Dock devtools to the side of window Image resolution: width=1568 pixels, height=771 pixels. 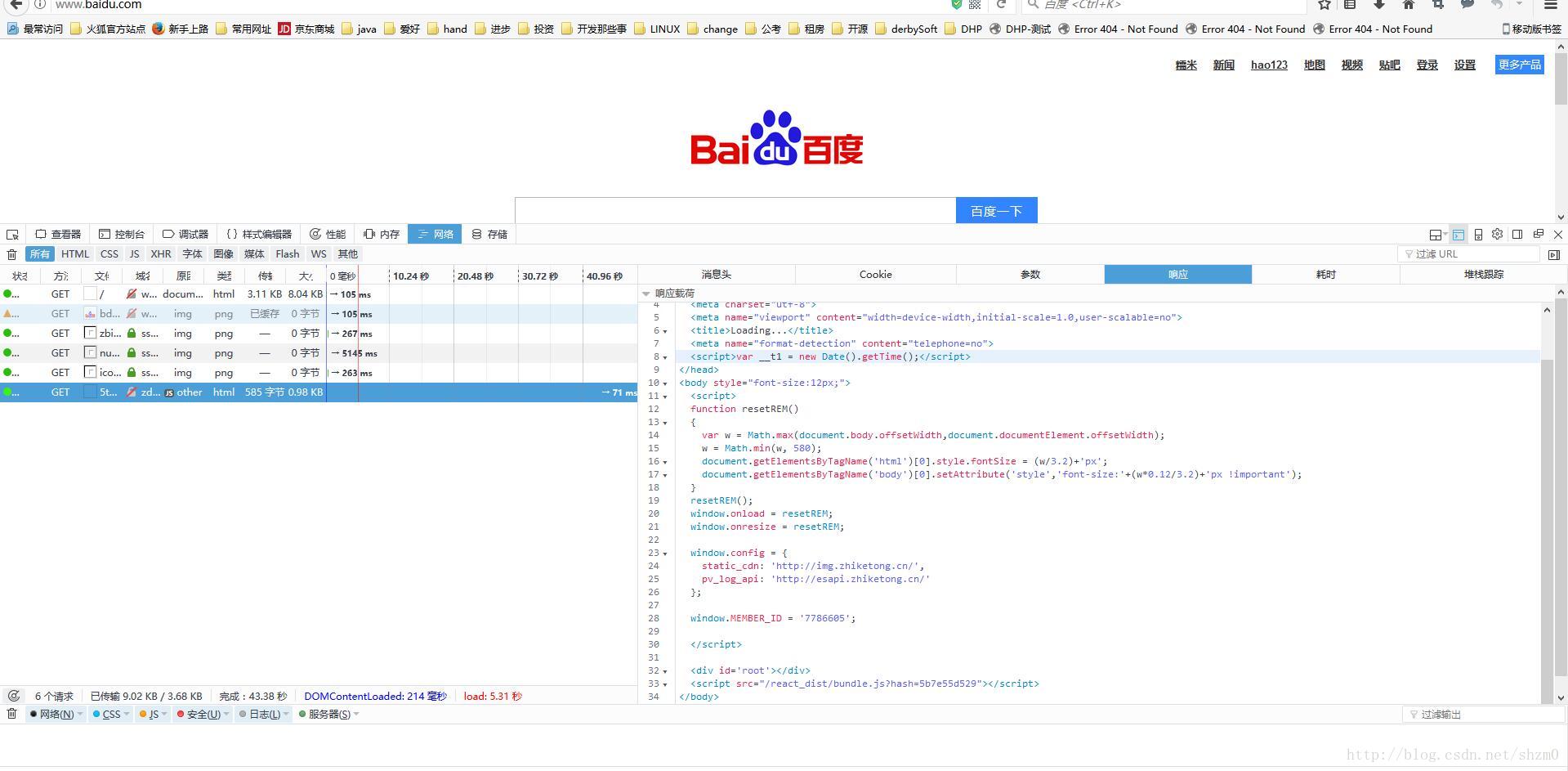[x=1517, y=234]
